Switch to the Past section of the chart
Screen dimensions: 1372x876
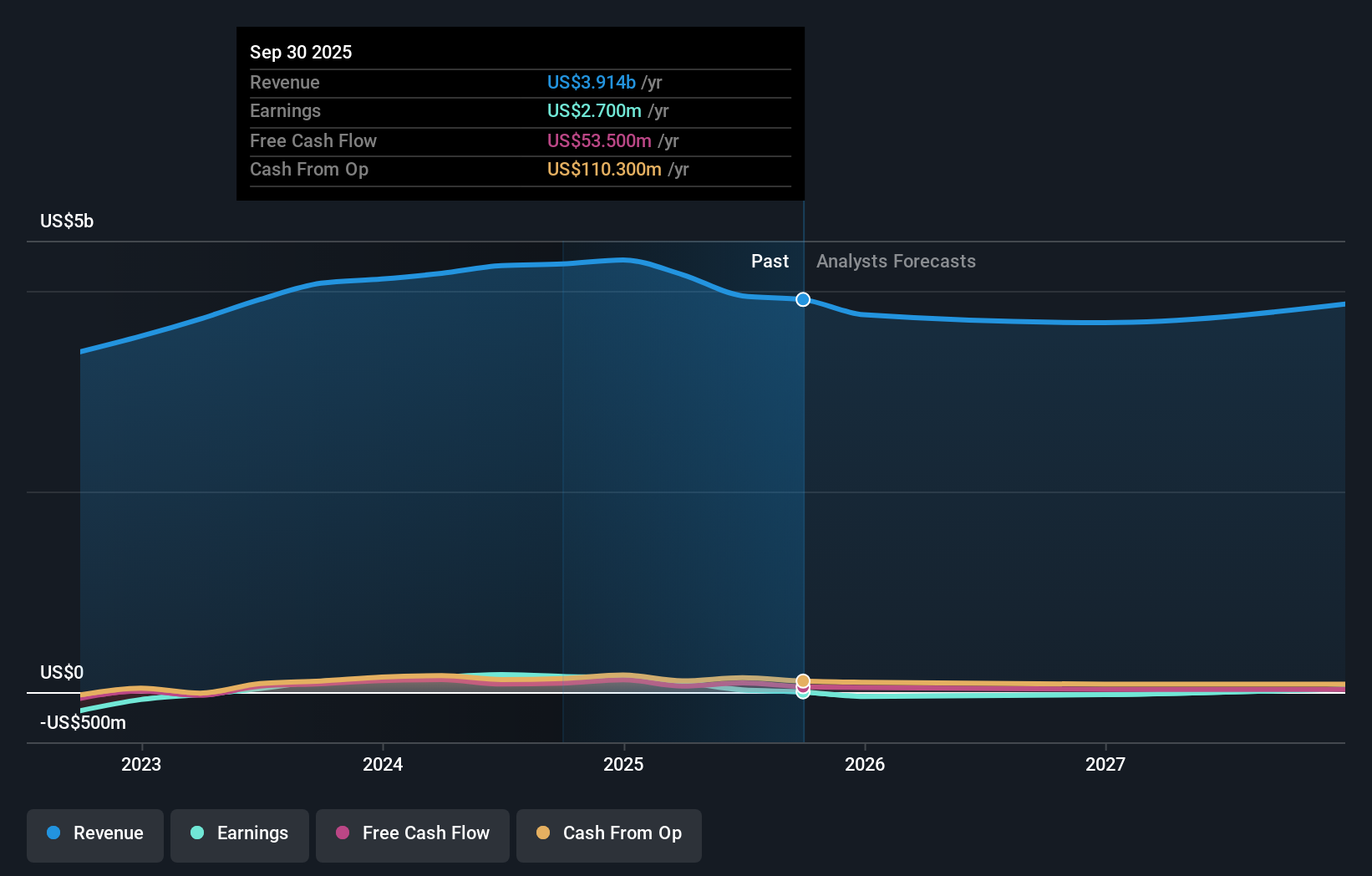[x=770, y=261]
